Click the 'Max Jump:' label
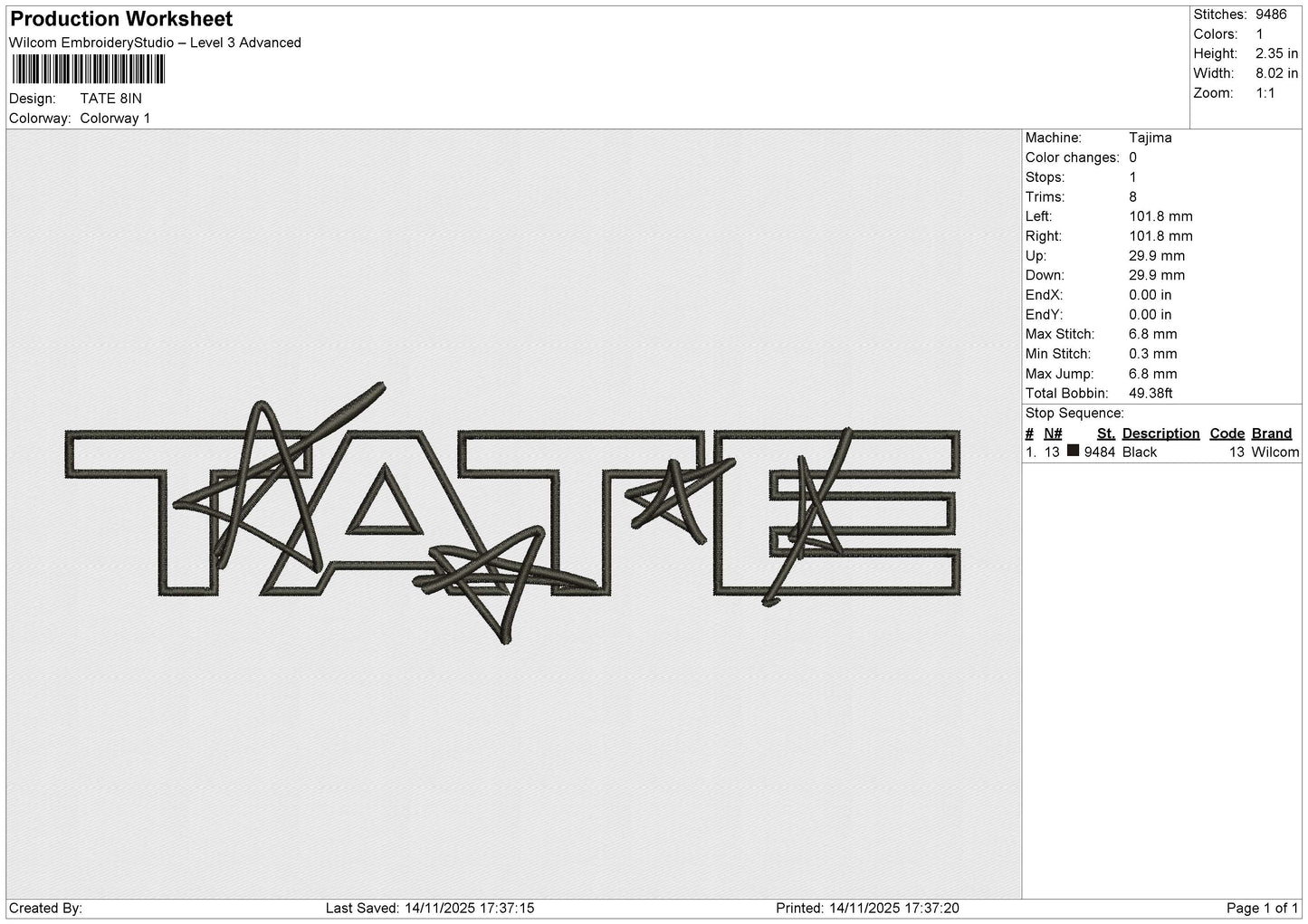This screenshot has height=924, width=1308. 1059,374
